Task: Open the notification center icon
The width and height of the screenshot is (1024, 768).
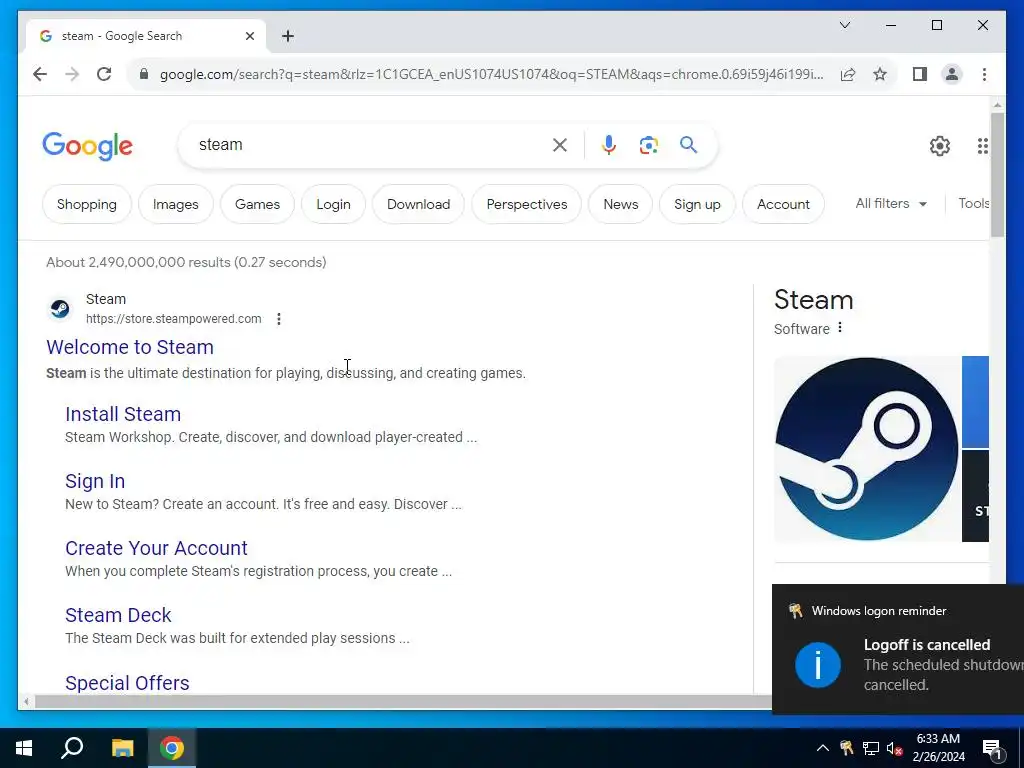Action: point(992,749)
